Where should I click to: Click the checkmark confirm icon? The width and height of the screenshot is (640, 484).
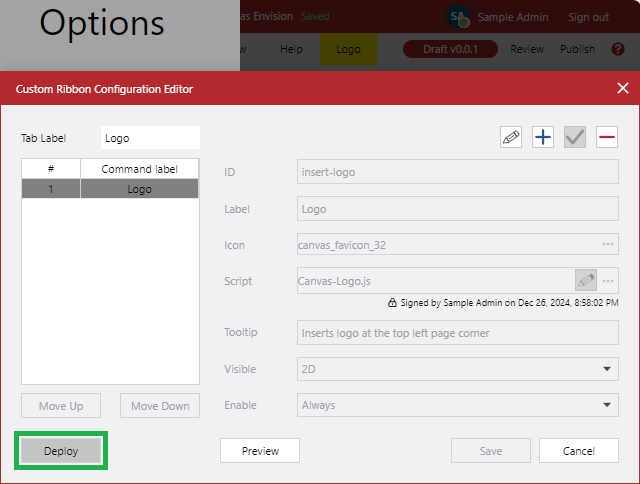pos(575,138)
